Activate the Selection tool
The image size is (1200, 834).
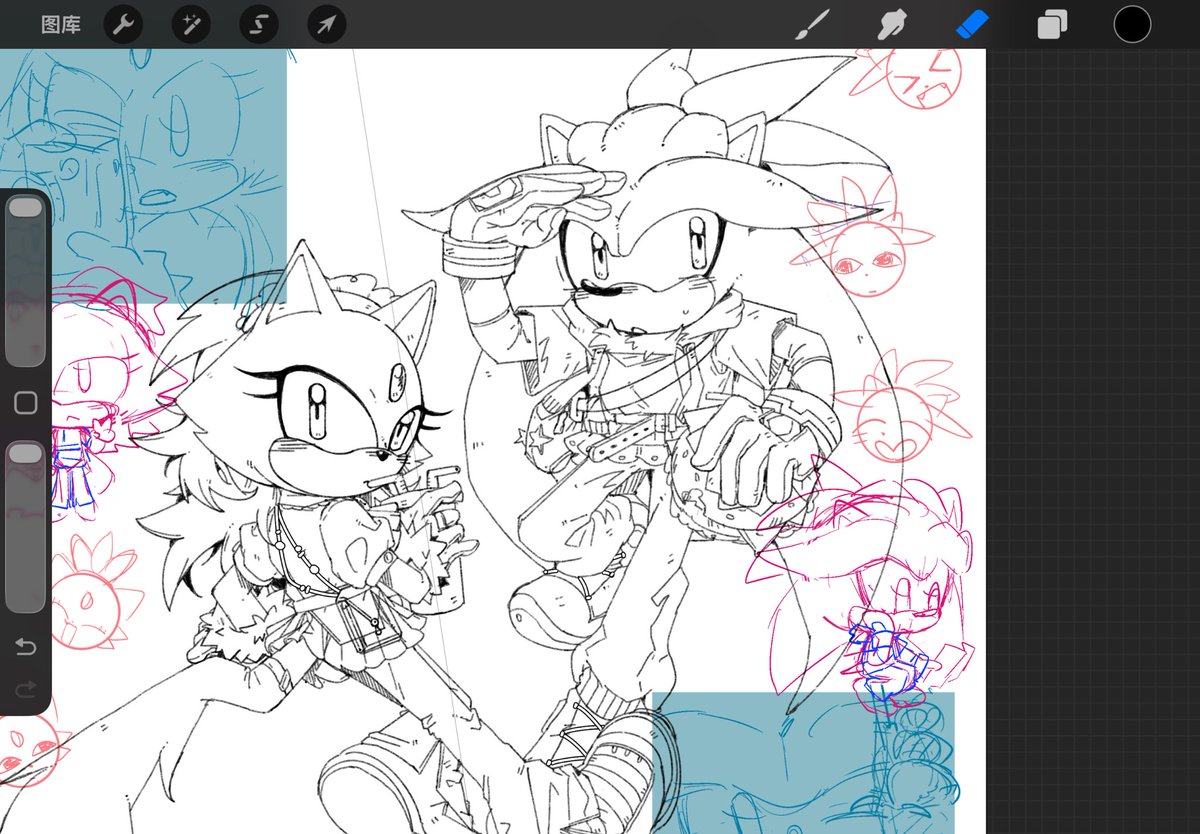click(x=259, y=24)
